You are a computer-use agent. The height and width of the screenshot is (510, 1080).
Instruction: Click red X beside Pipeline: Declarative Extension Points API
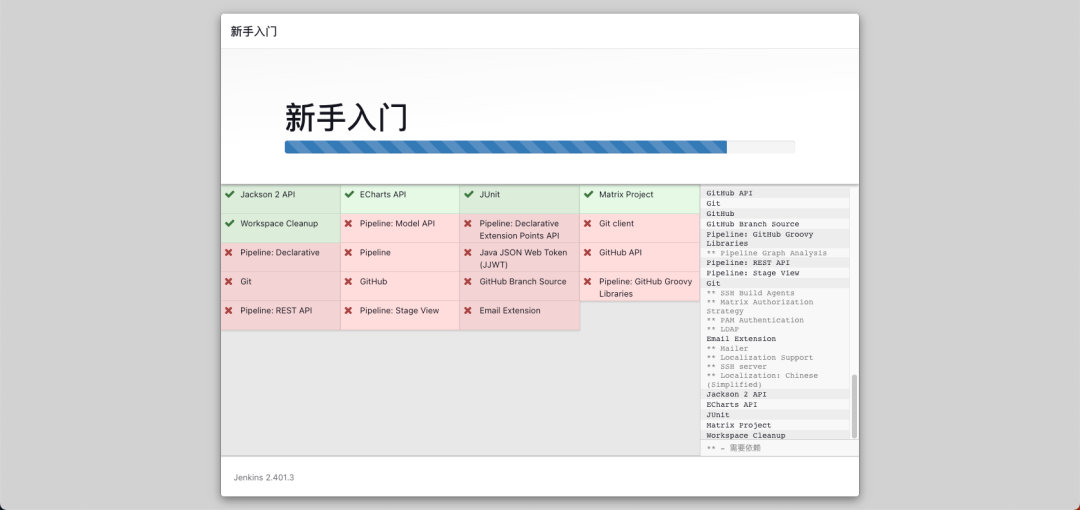point(468,223)
